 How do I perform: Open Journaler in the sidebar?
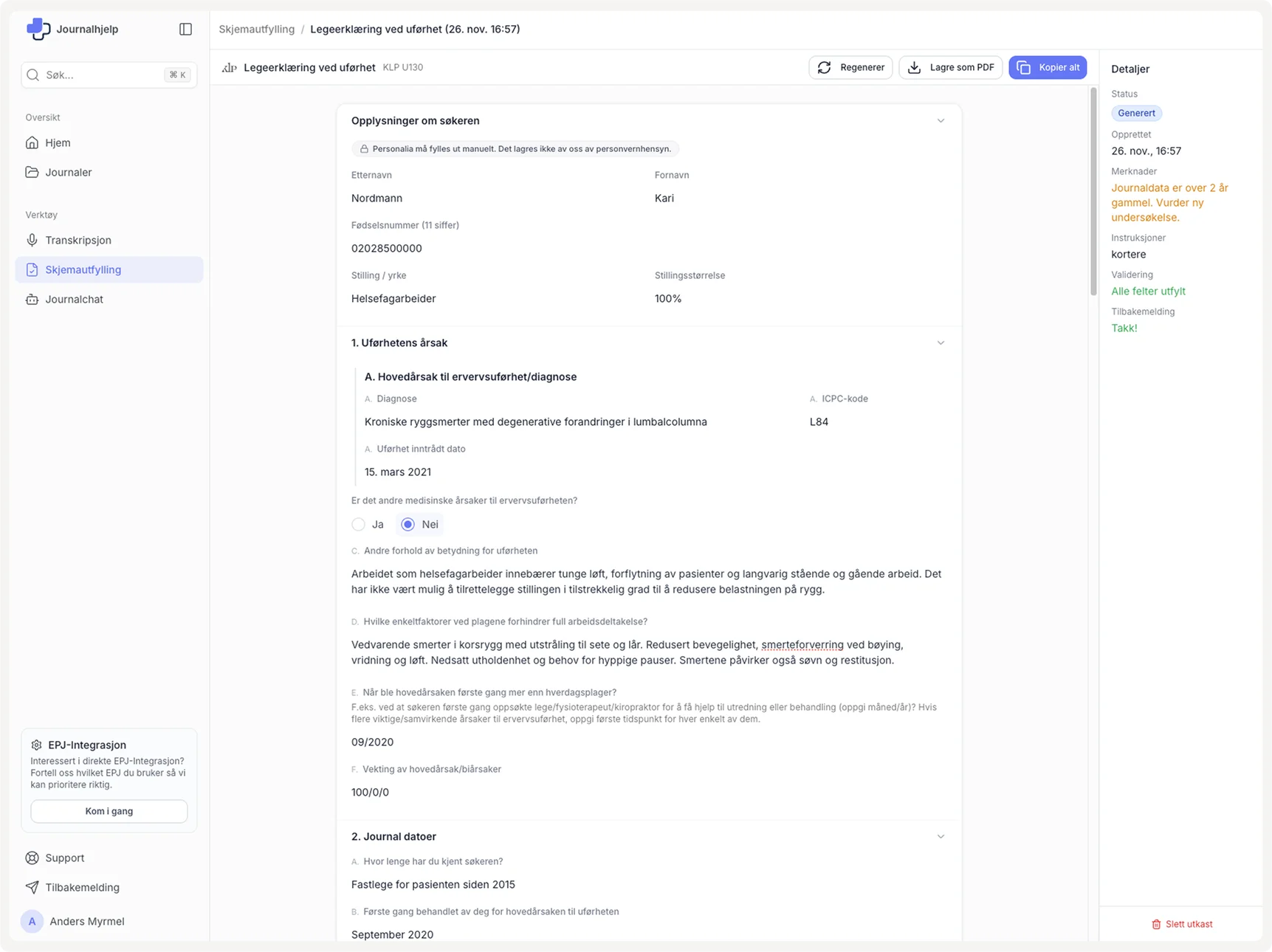click(68, 172)
